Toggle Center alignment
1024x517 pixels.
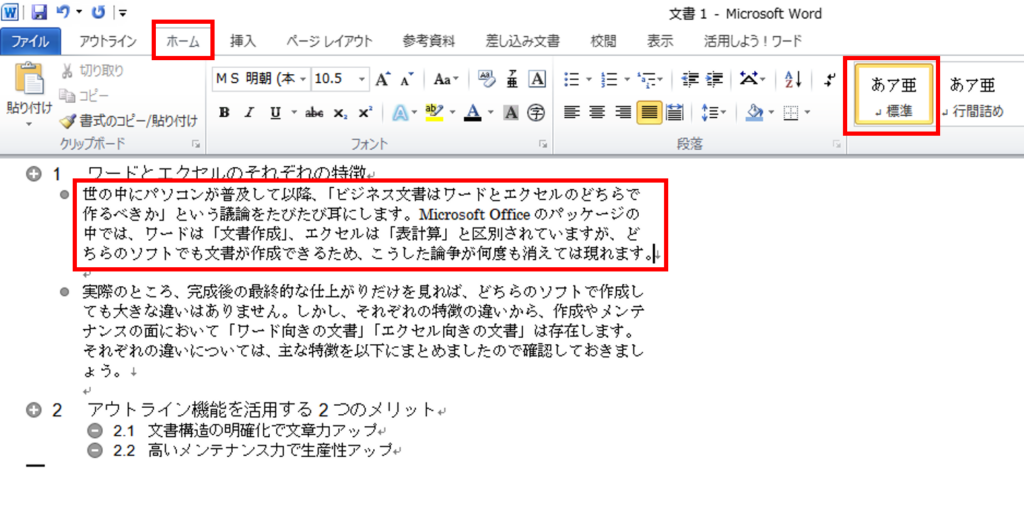point(596,112)
